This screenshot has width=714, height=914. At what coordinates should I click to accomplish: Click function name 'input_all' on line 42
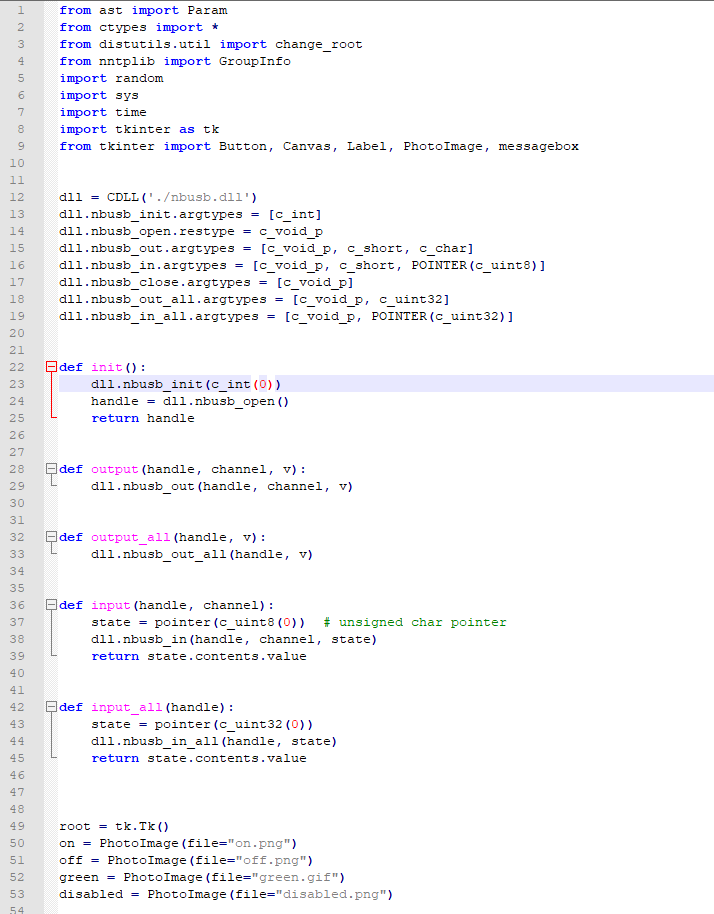126,707
